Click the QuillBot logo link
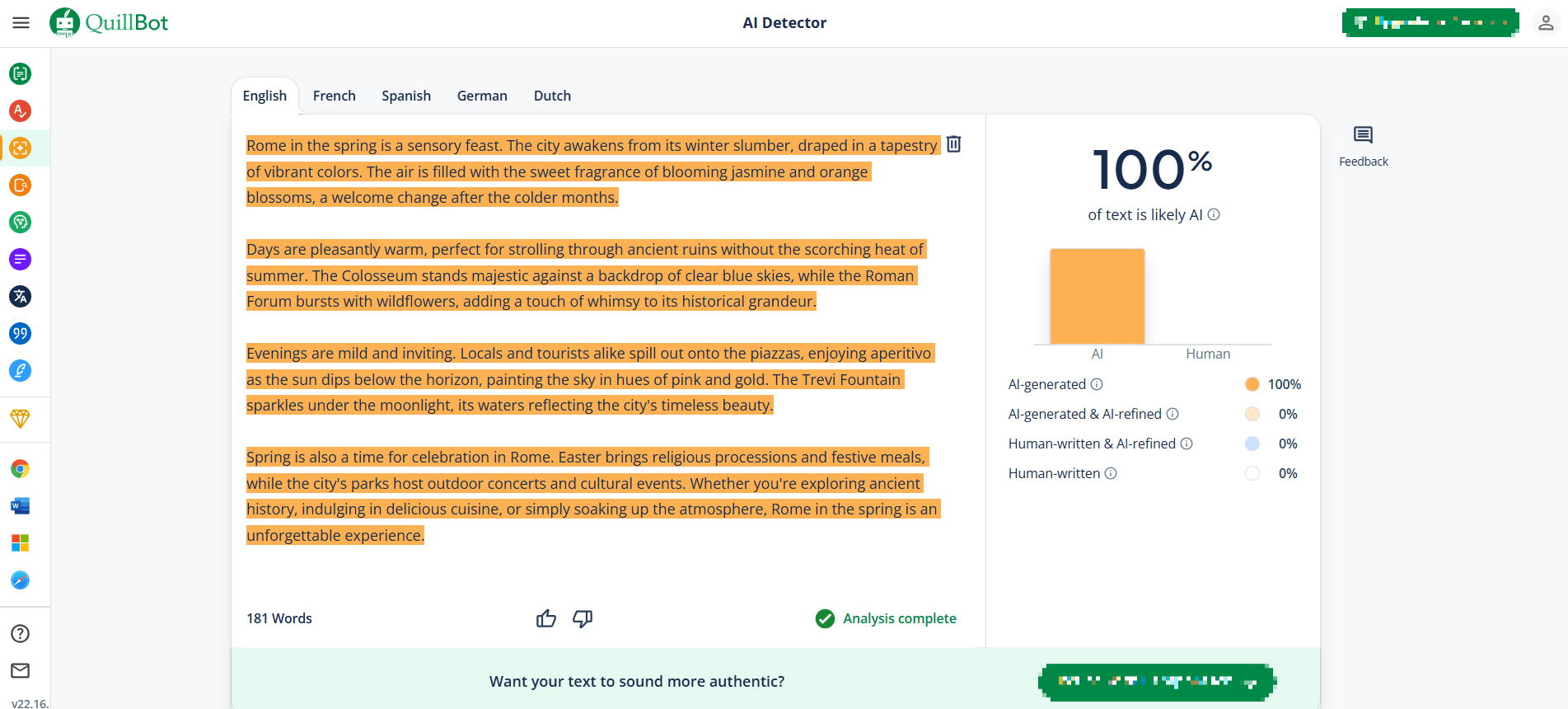Screen dimensions: 1568x709 (109, 23)
